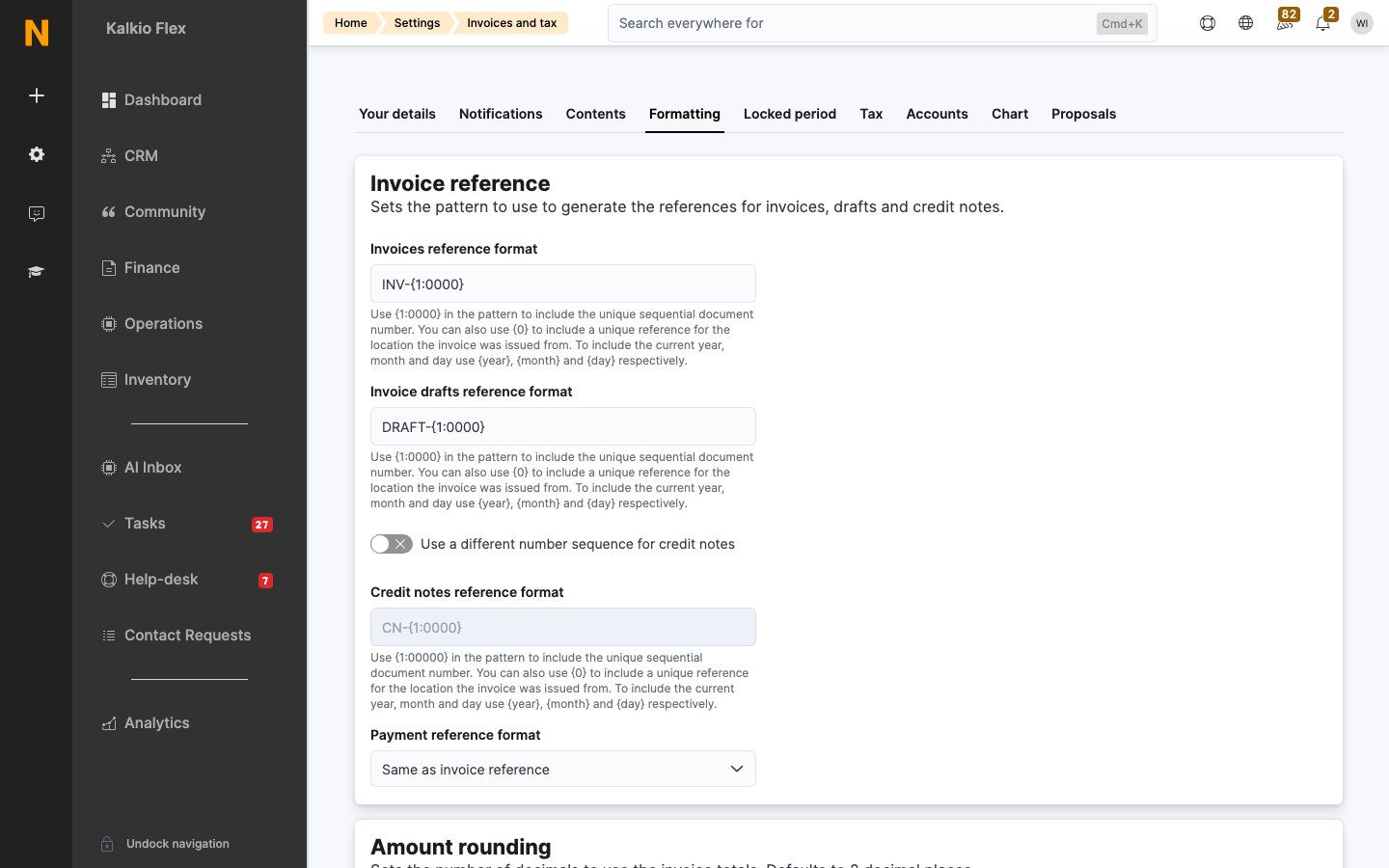Viewport: 1389px width, 868px height.
Task: Open the graduation cap learning icon
Action: tap(37, 272)
